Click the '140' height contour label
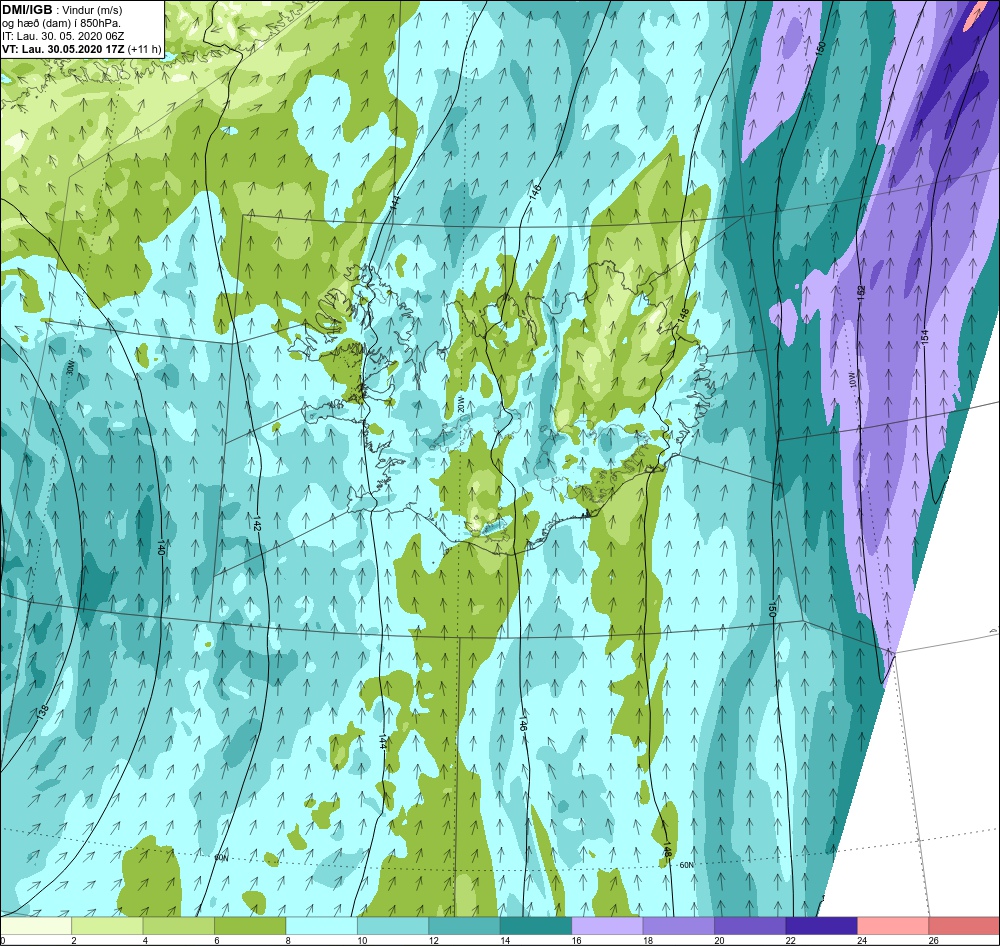The height and width of the screenshot is (946, 1000). tap(161, 547)
